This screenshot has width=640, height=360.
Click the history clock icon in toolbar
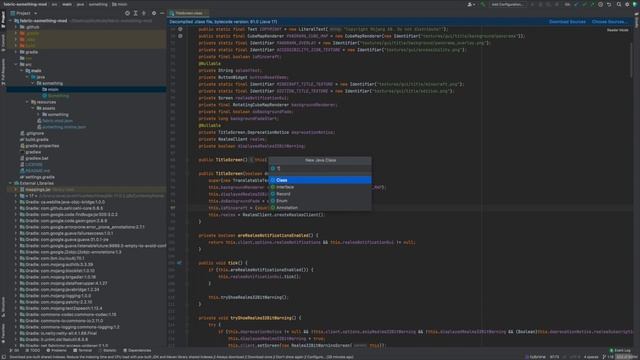coord(600,4)
